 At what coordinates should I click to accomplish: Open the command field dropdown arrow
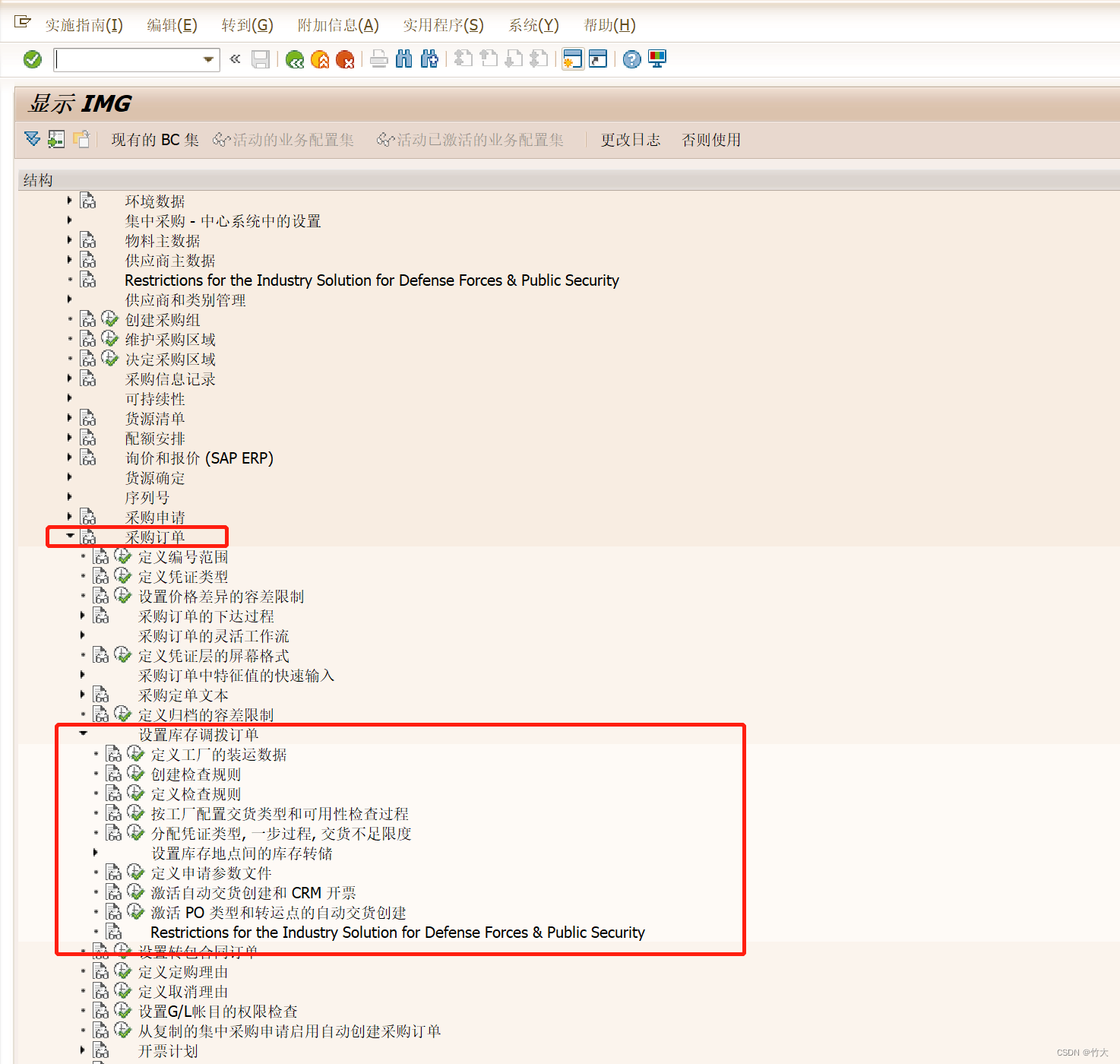click(206, 59)
